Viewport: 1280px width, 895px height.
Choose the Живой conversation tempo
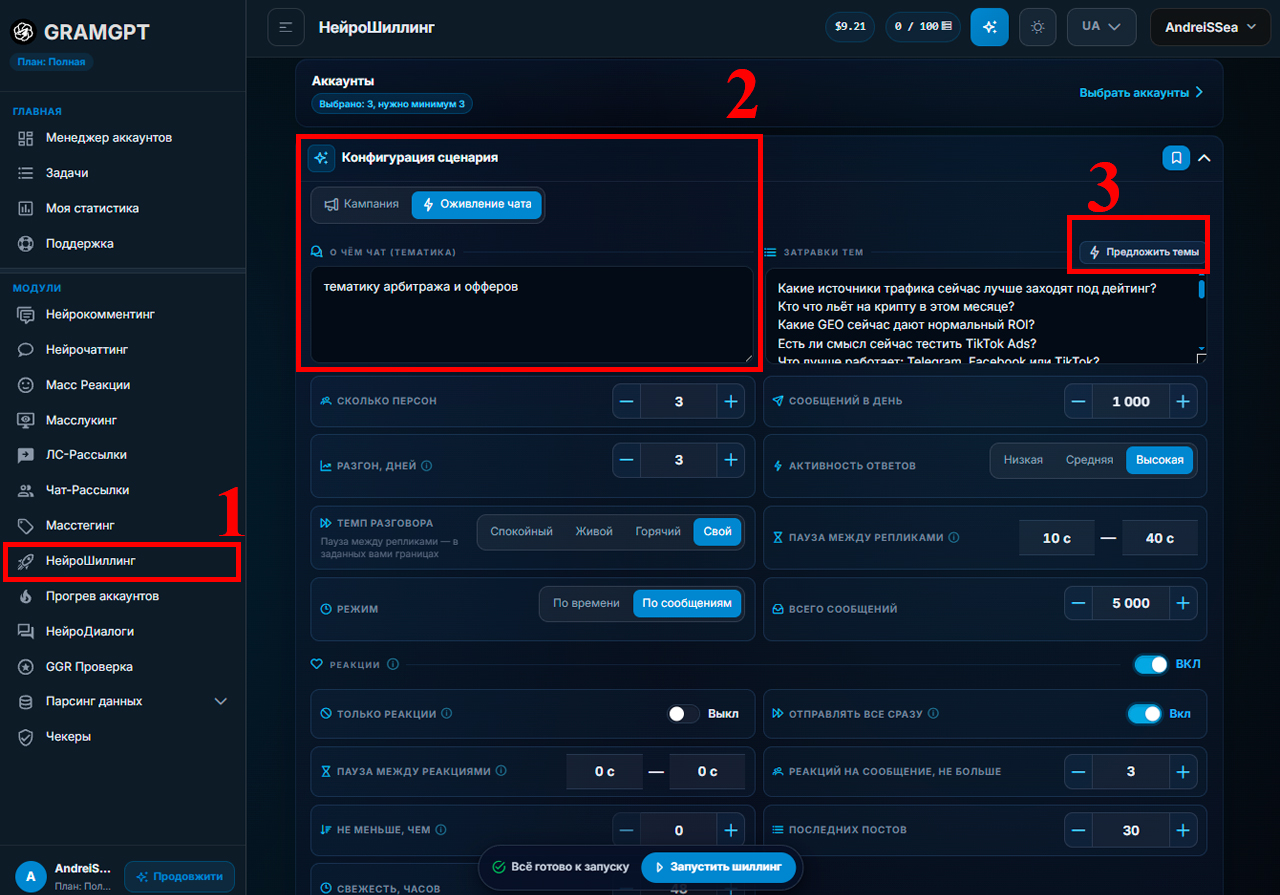[594, 532]
